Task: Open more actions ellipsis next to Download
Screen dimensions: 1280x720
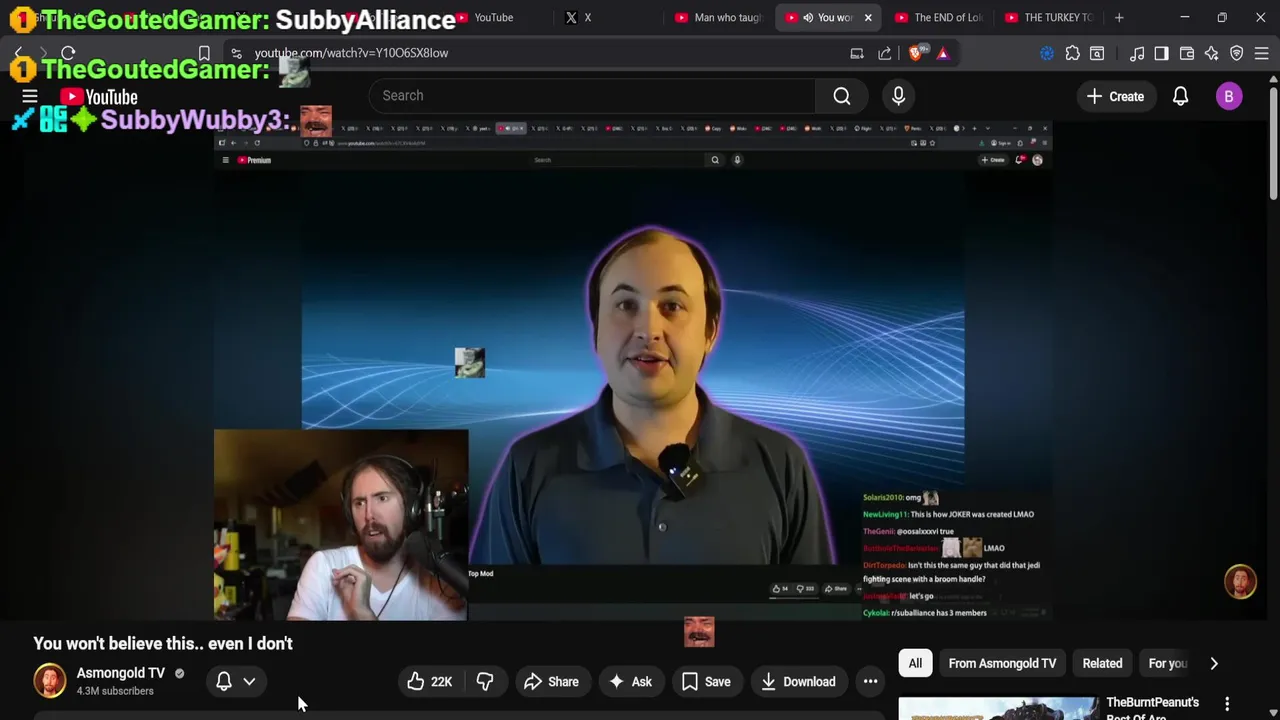Action: 870,682
